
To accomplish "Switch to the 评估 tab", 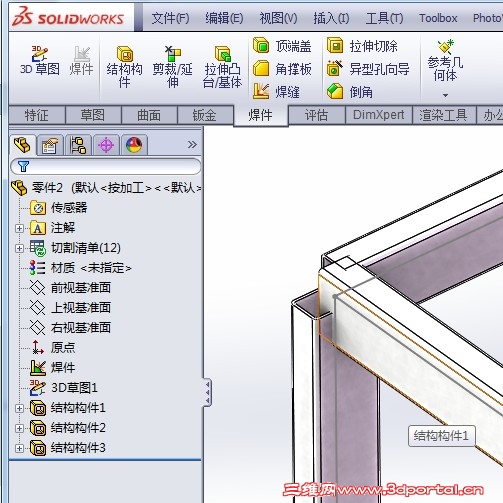I will pos(317,115).
